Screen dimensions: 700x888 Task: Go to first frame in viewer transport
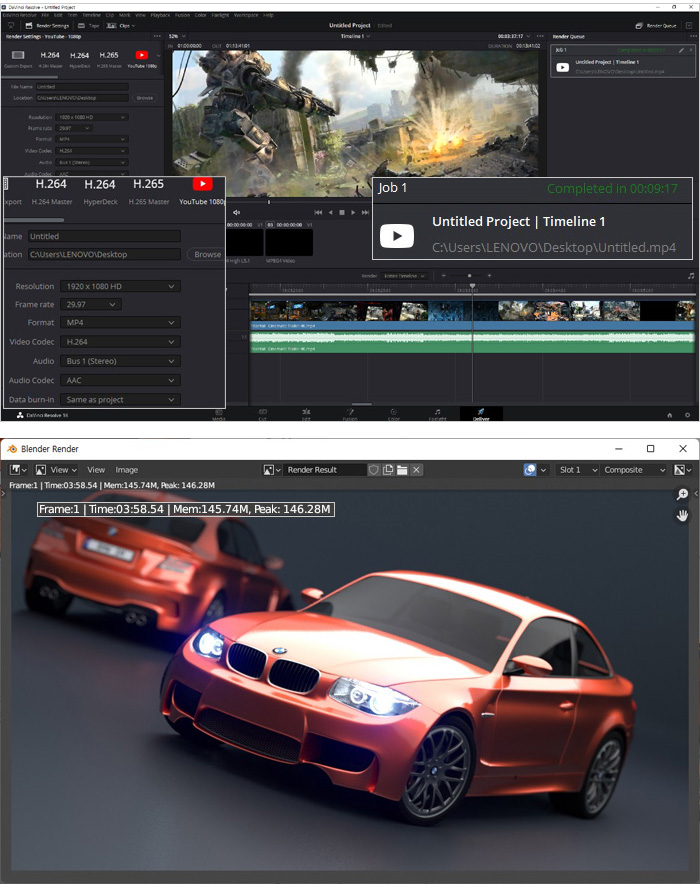318,212
